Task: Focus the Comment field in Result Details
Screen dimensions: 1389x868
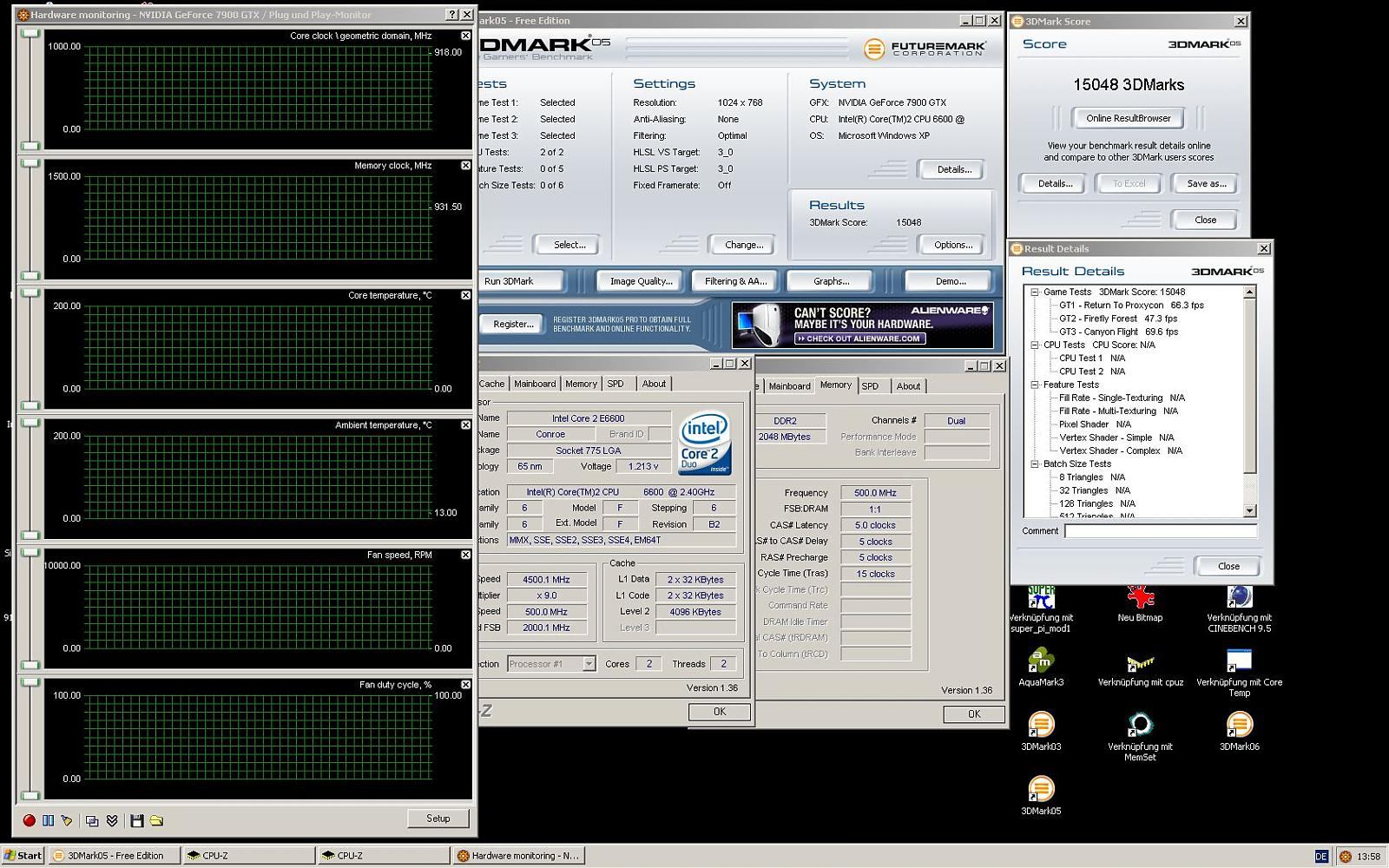Action: click(x=1161, y=530)
